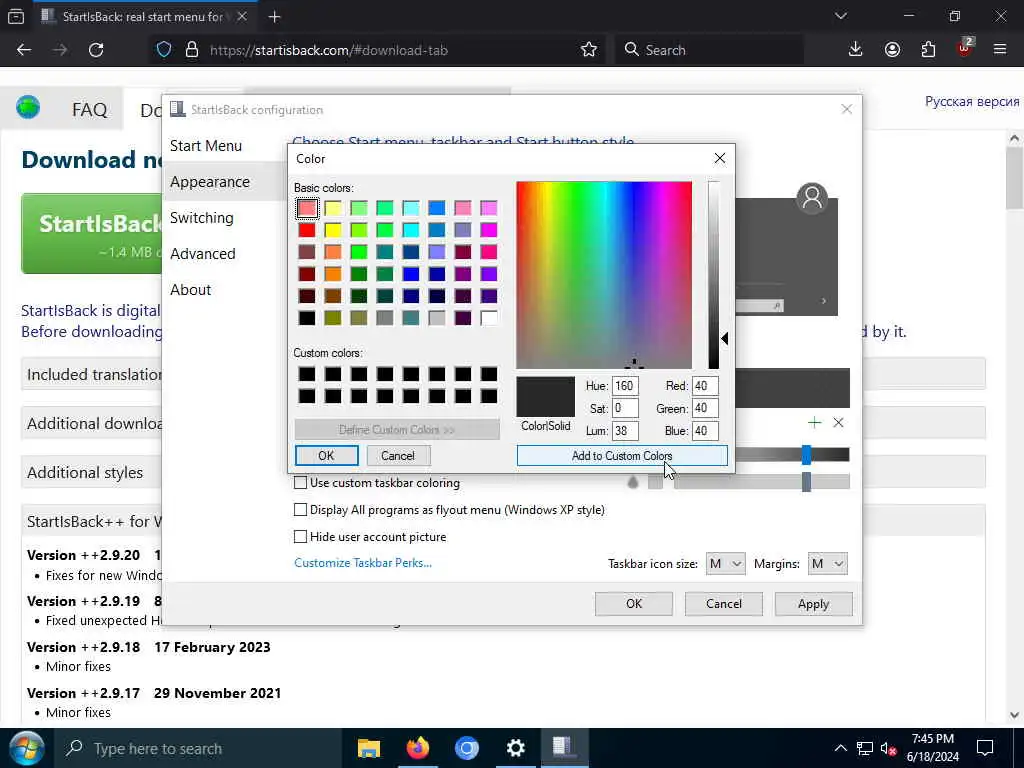
Task: Show hidden tray icons
Action: [x=840, y=748]
